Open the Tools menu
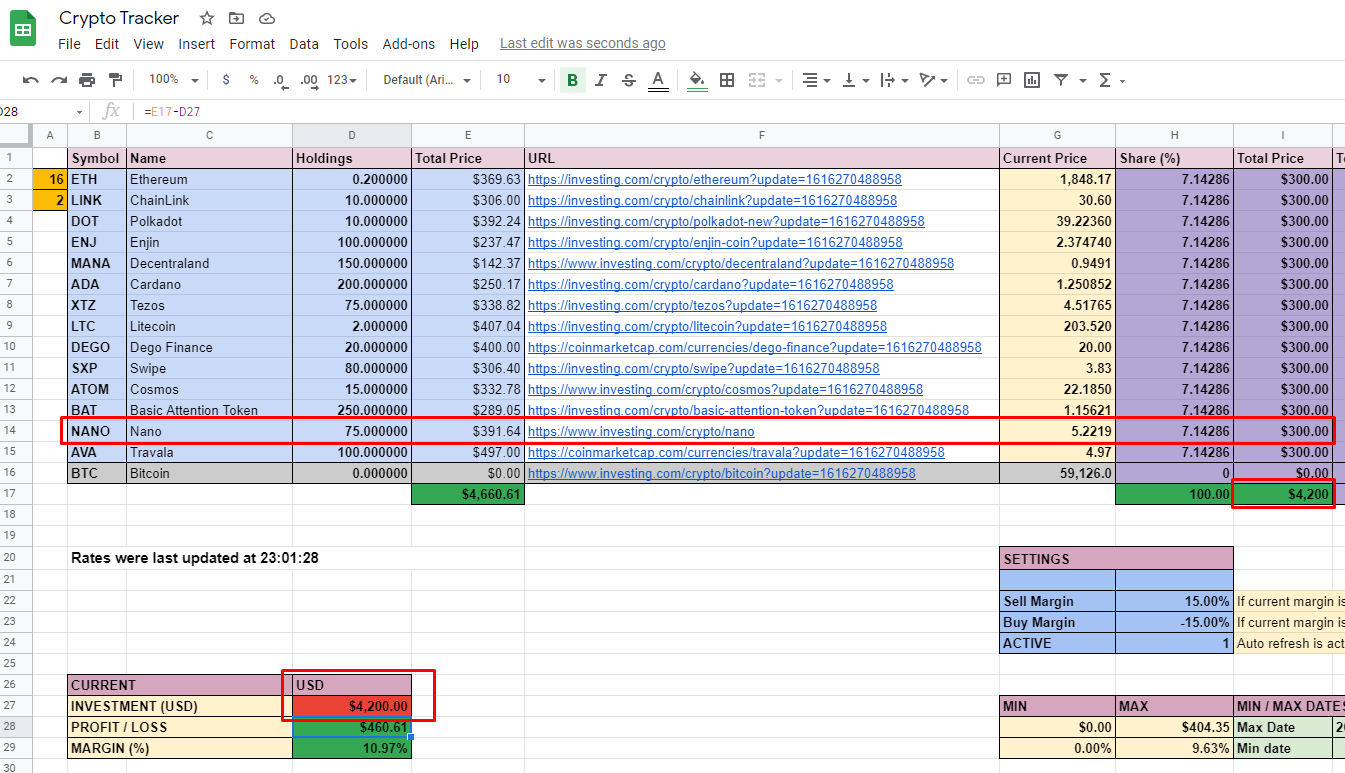1345x773 pixels. [x=351, y=44]
